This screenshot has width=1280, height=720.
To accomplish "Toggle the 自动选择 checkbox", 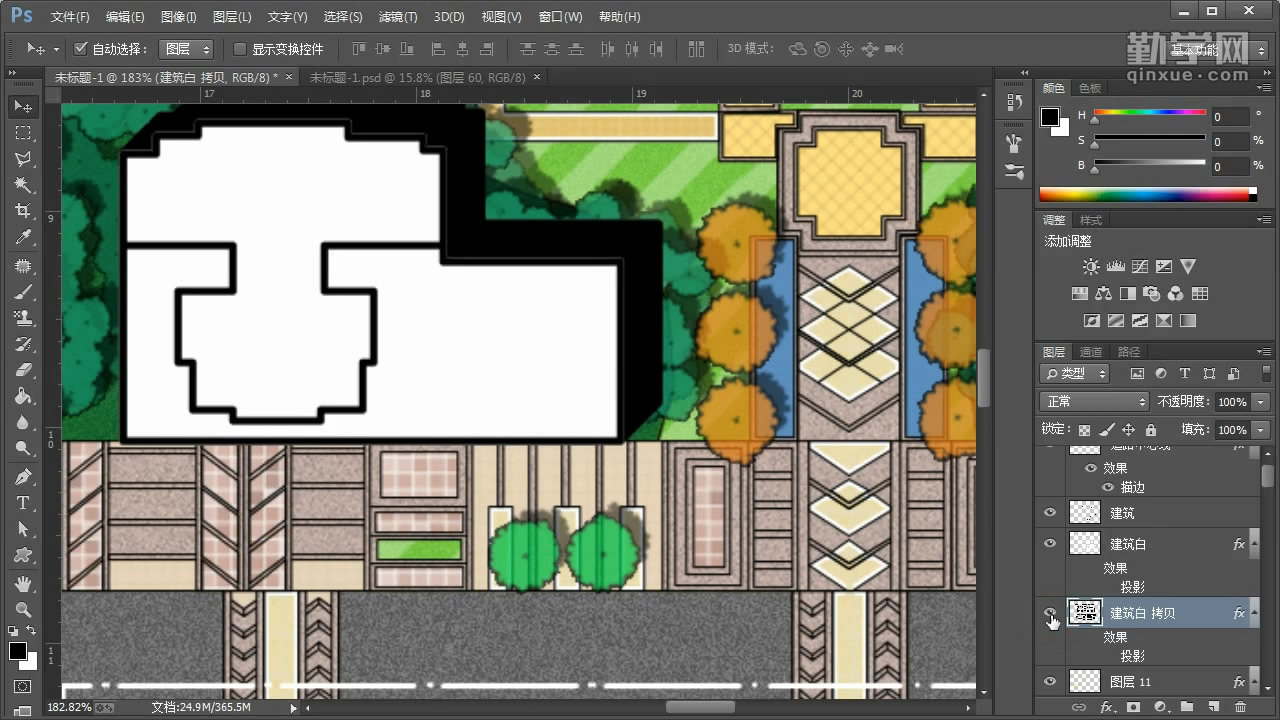I will [x=81, y=49].
